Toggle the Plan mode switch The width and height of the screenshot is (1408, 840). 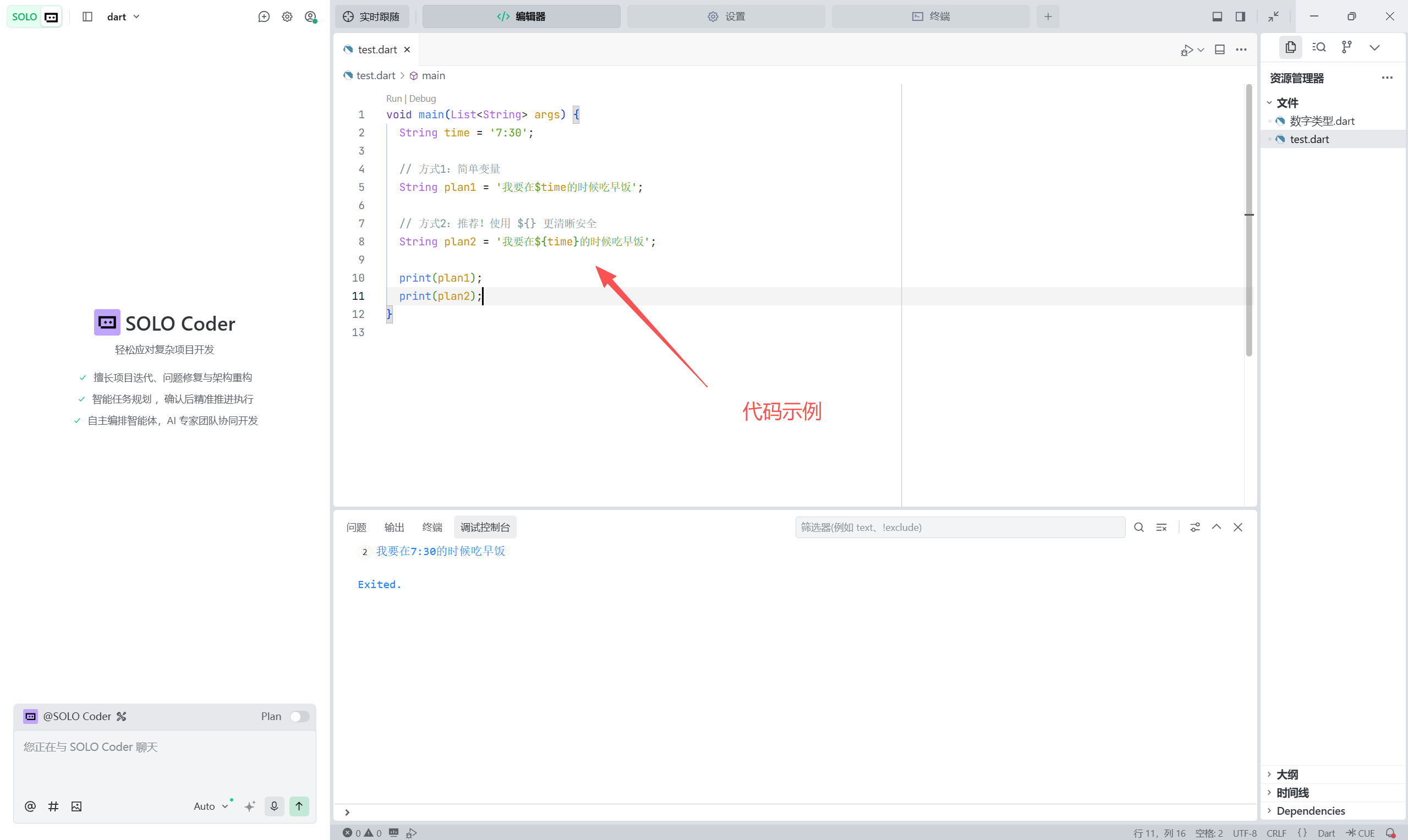point(299,716)
